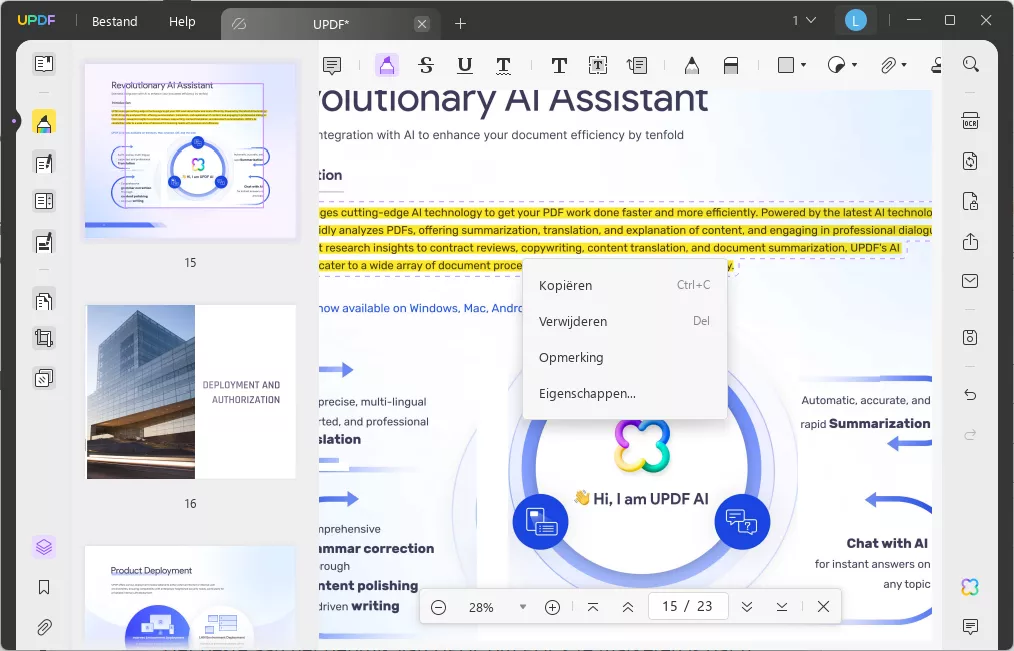Choose Opmerking from the context menu
Image resolution: width=1014 pixels, height=651 pixels.
click(x=625, y=358)
